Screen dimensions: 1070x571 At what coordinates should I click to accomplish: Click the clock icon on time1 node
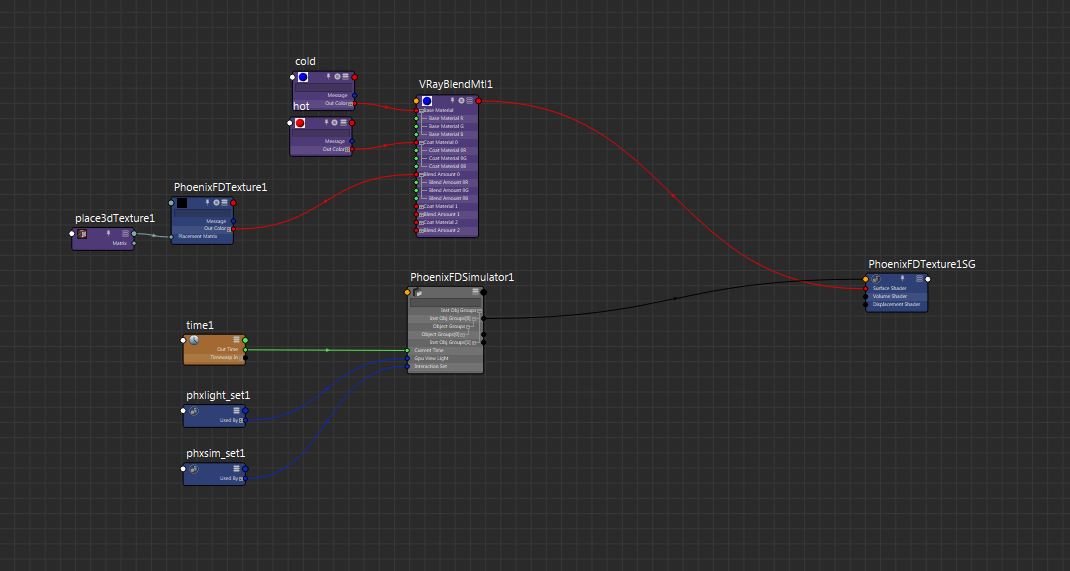click(x=194, y=340)
